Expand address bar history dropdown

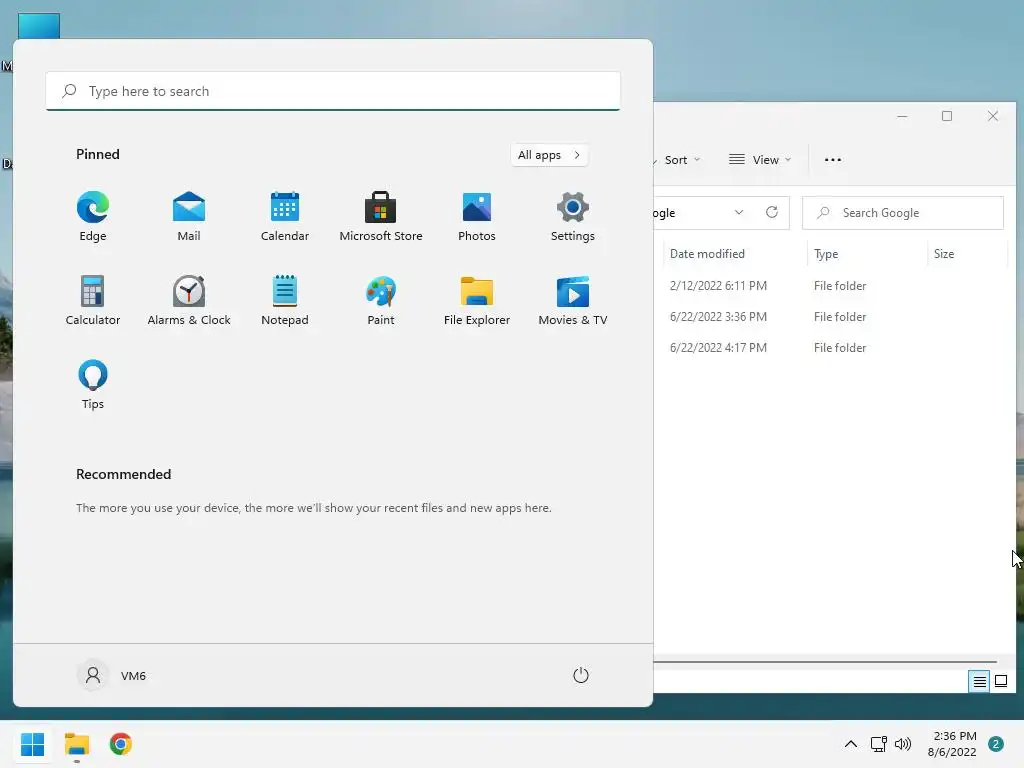tap(739, 212)
